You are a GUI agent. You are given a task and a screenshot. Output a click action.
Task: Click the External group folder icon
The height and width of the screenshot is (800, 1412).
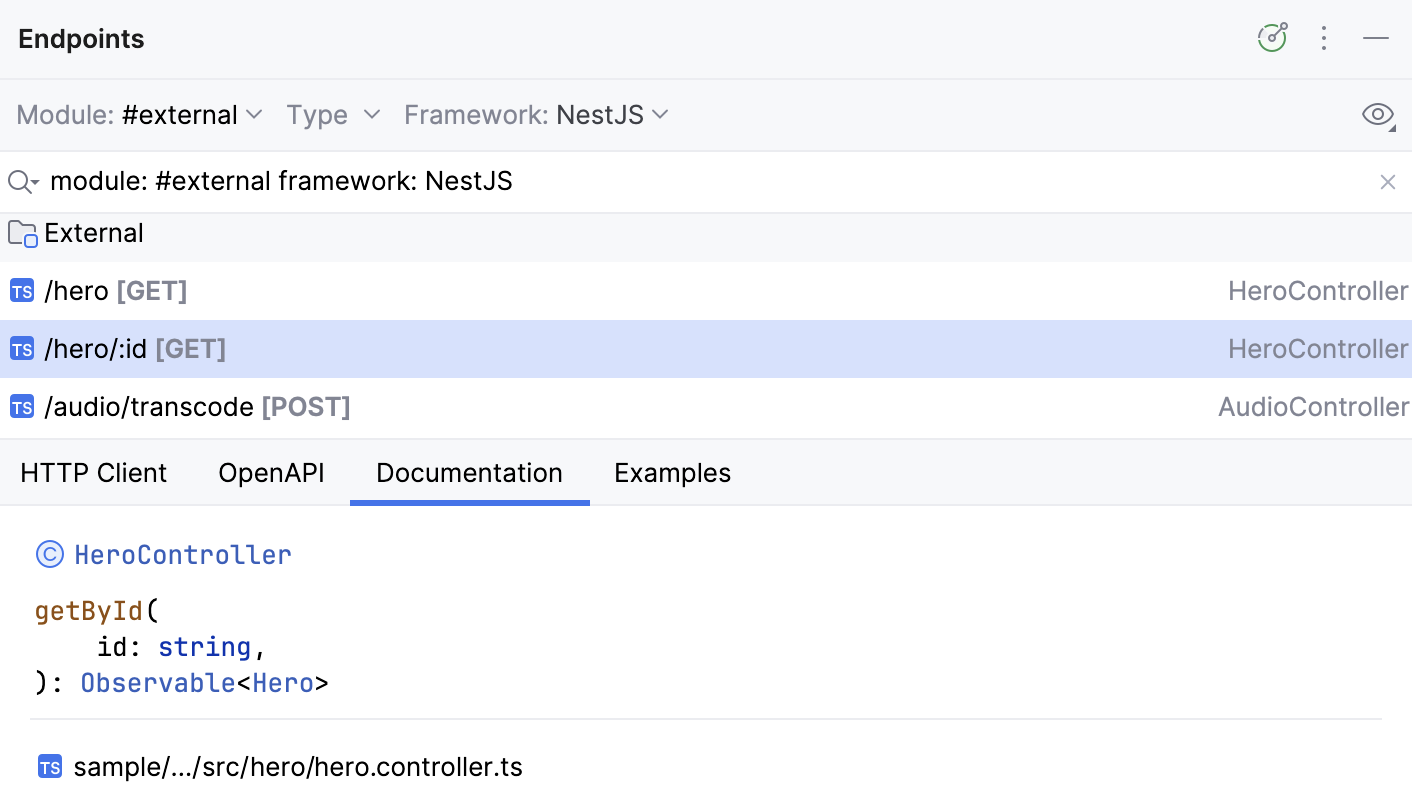[x=22, y=233]
